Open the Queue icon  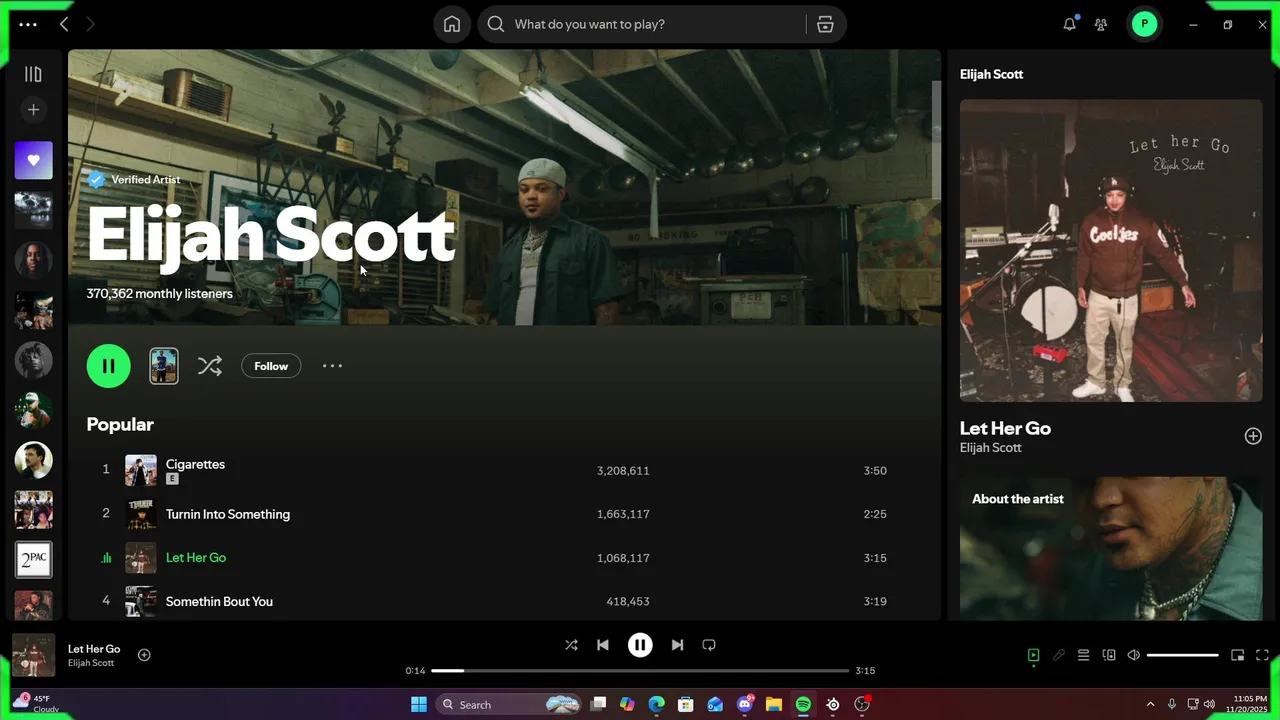1083,655
